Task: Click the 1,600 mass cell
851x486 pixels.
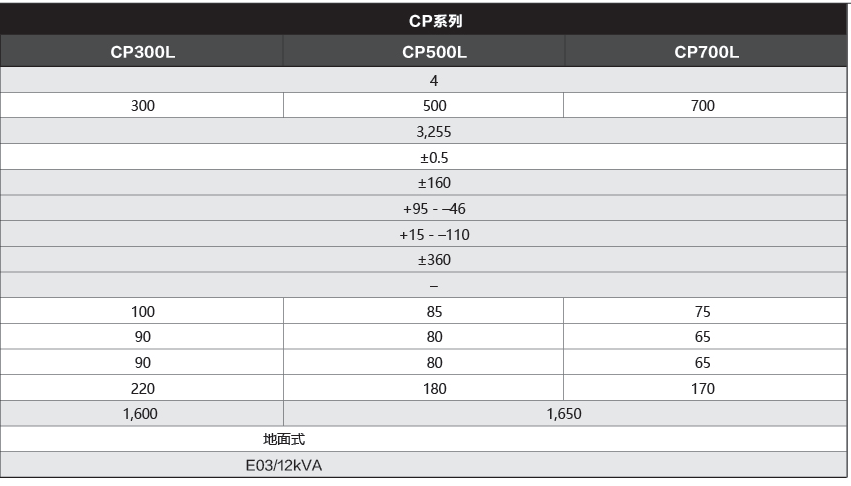Action: point(141,414)
